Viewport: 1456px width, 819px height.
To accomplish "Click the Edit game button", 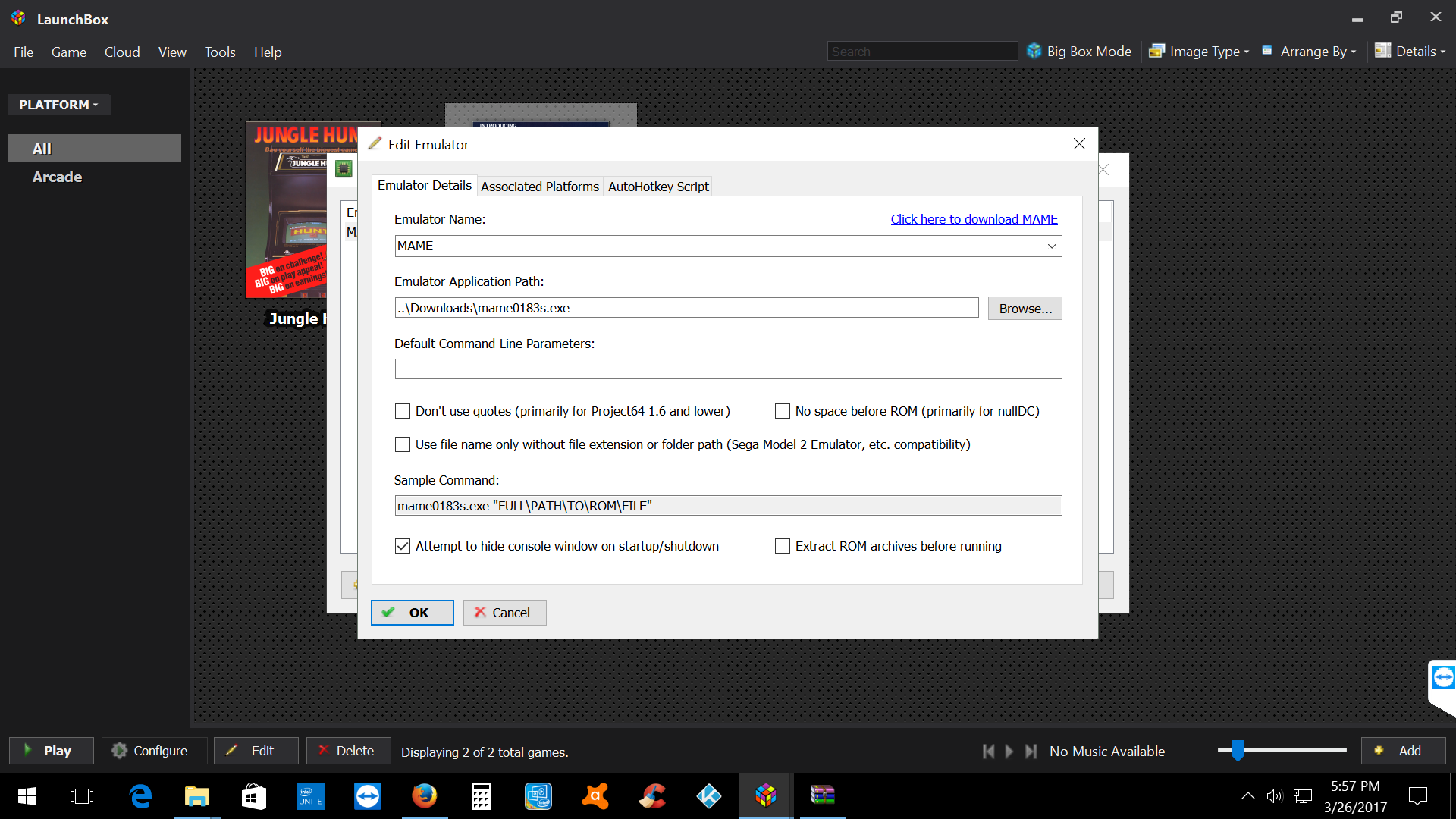I will click(x=256, y=751).
